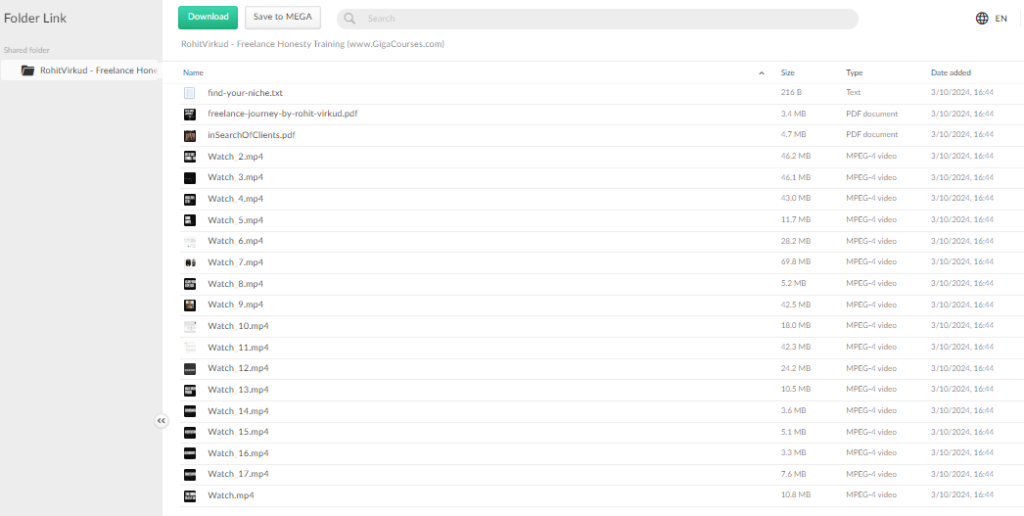The width and height of the screenshot is (1024, 516).
Task: Select RohitVirkud folder in the tree
Action: (x=98, y=70)
